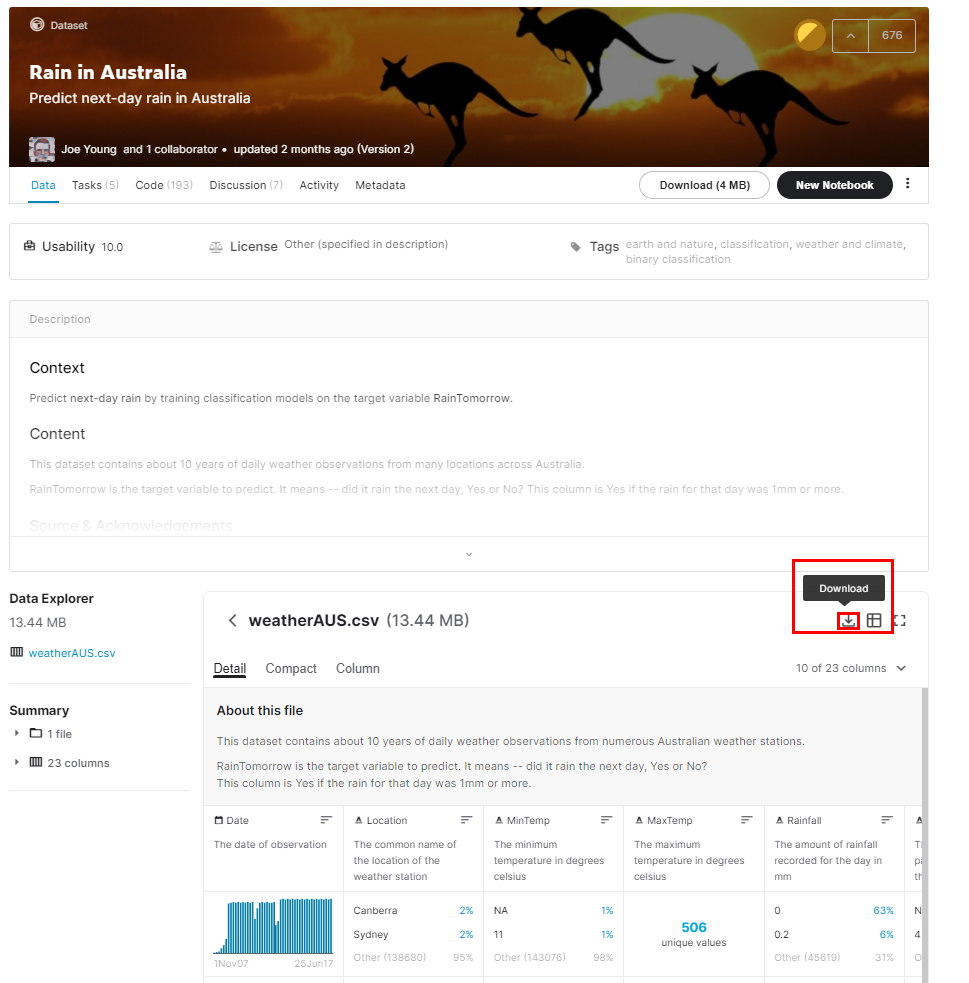The image size is (969, 983).
Task: Click the Tags label icon
Action: pos(575,247)
